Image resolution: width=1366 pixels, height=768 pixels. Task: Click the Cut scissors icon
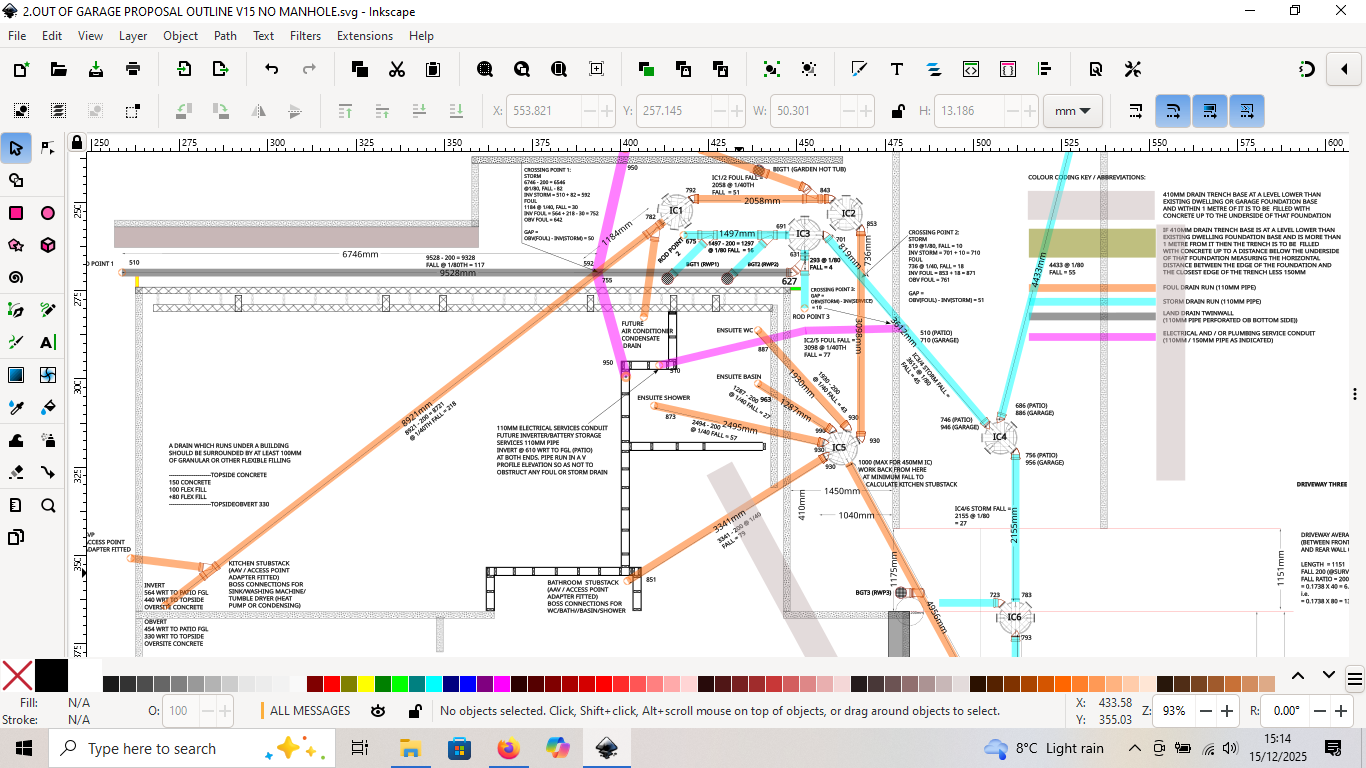point(397,69)
